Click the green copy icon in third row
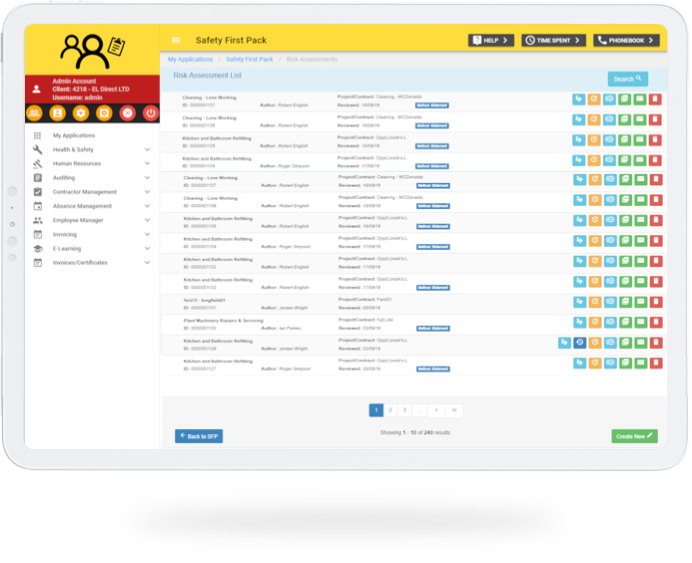The width and height of the screenshot is (692, 563). [625, 140]
